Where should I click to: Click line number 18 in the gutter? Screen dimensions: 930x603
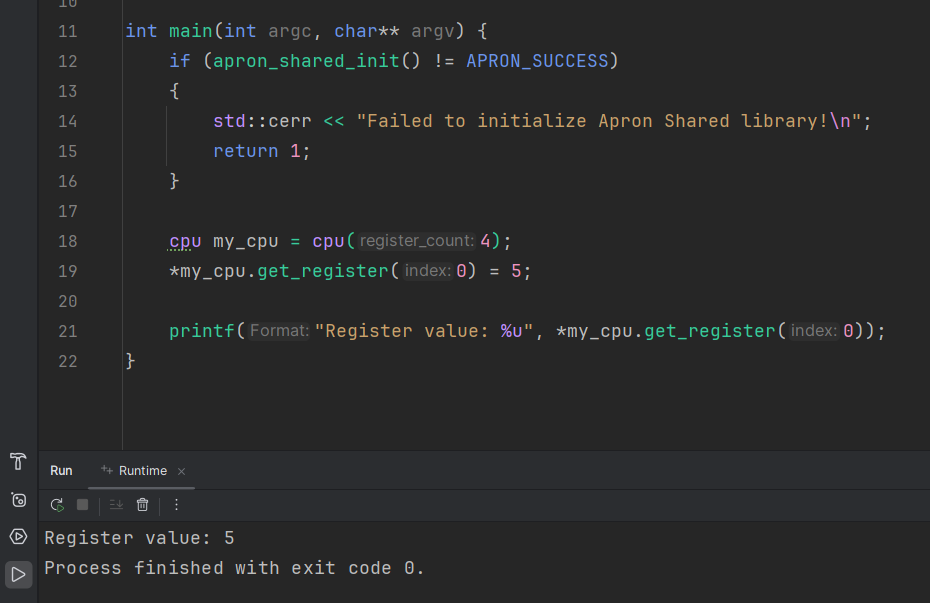click(67, 241)
